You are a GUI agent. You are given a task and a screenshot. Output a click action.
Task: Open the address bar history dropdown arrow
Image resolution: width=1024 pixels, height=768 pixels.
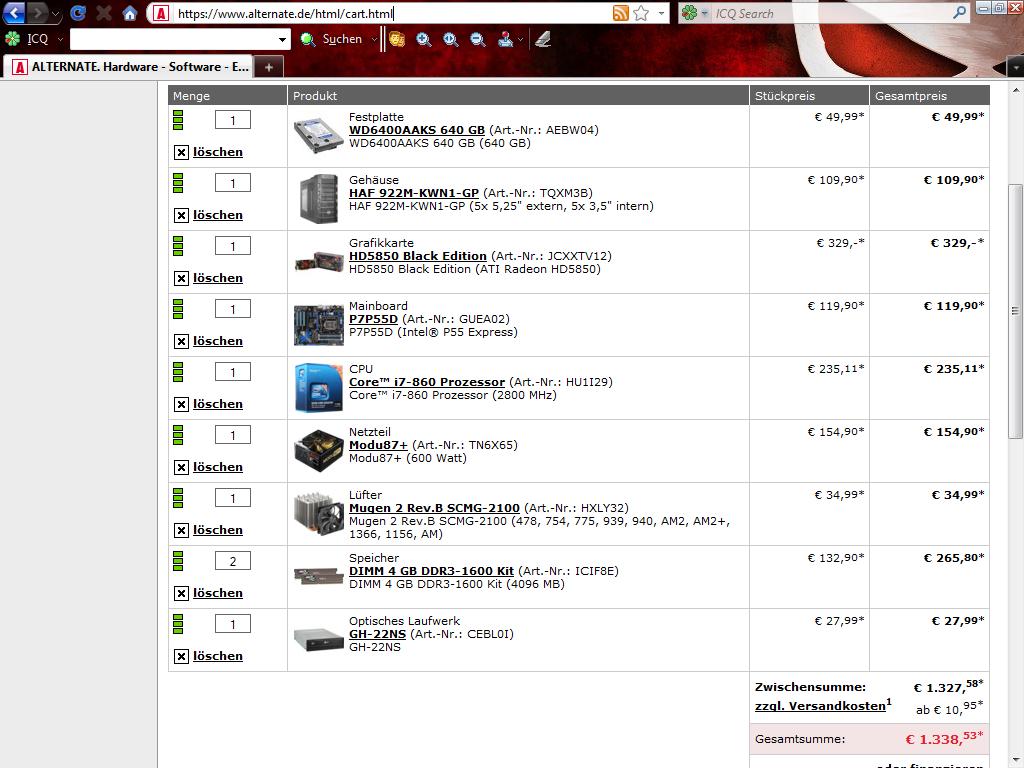(x=661, y=13)
